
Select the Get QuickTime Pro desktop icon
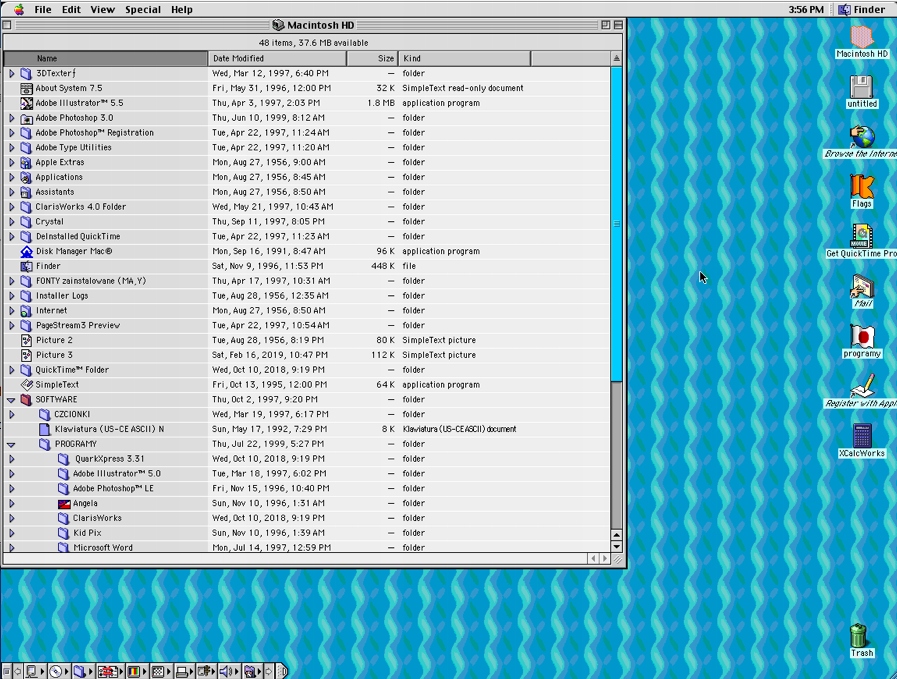pos(862,236)
